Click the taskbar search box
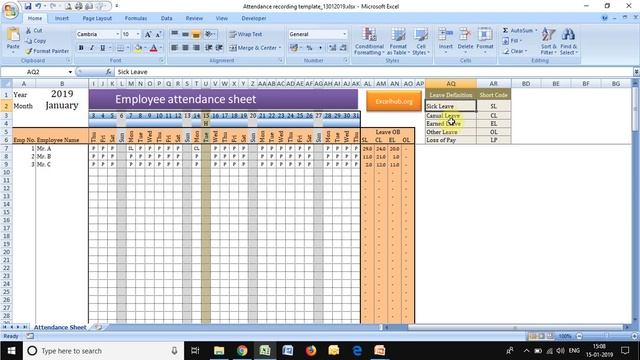640x360 pixels. [103, 351]
